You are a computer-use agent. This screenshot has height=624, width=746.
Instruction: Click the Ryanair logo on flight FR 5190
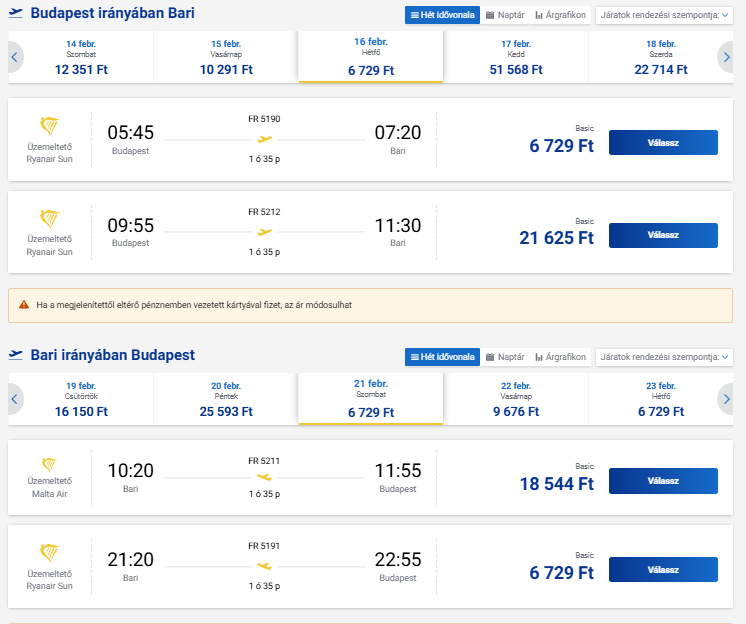[x=49, y=127]
